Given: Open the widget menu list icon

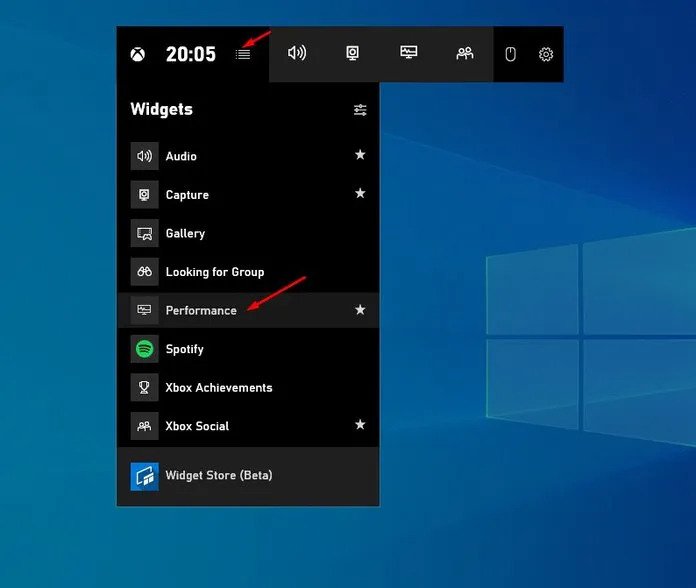Looking at the screenshot, I should 243,54.
